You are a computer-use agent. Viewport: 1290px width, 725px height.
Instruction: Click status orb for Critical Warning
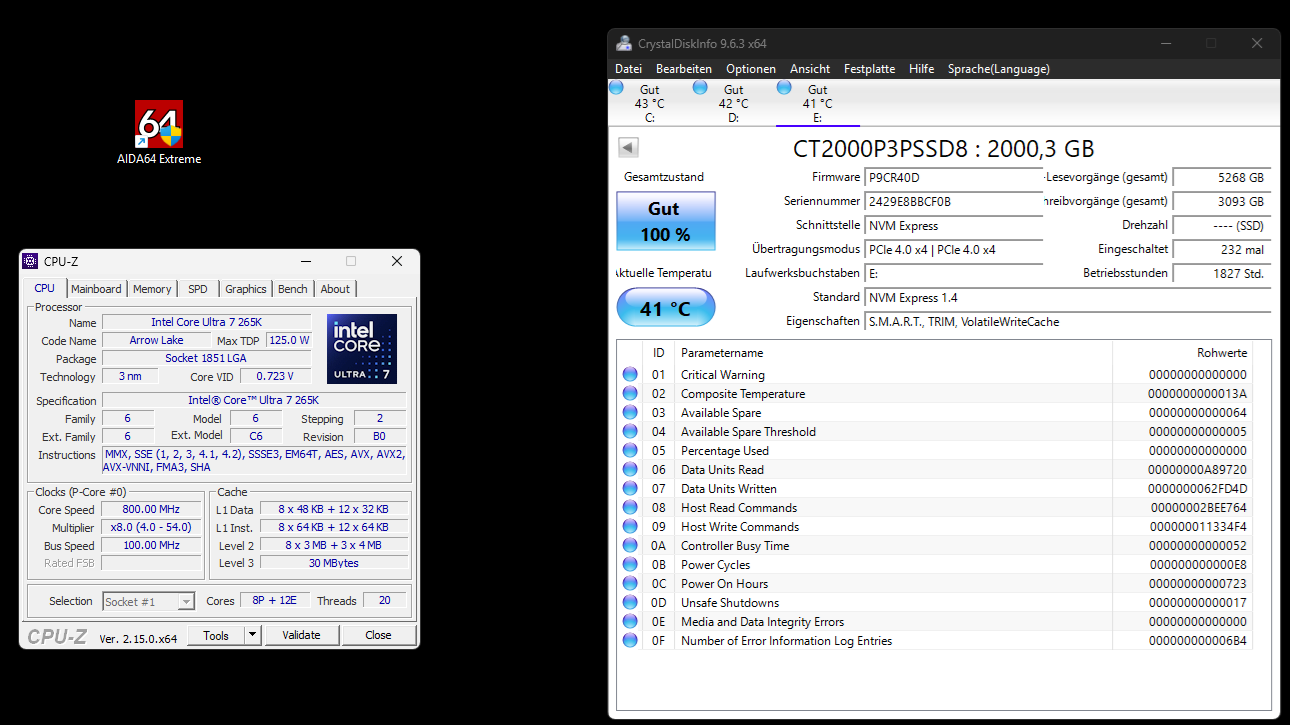tap(630, 375)
